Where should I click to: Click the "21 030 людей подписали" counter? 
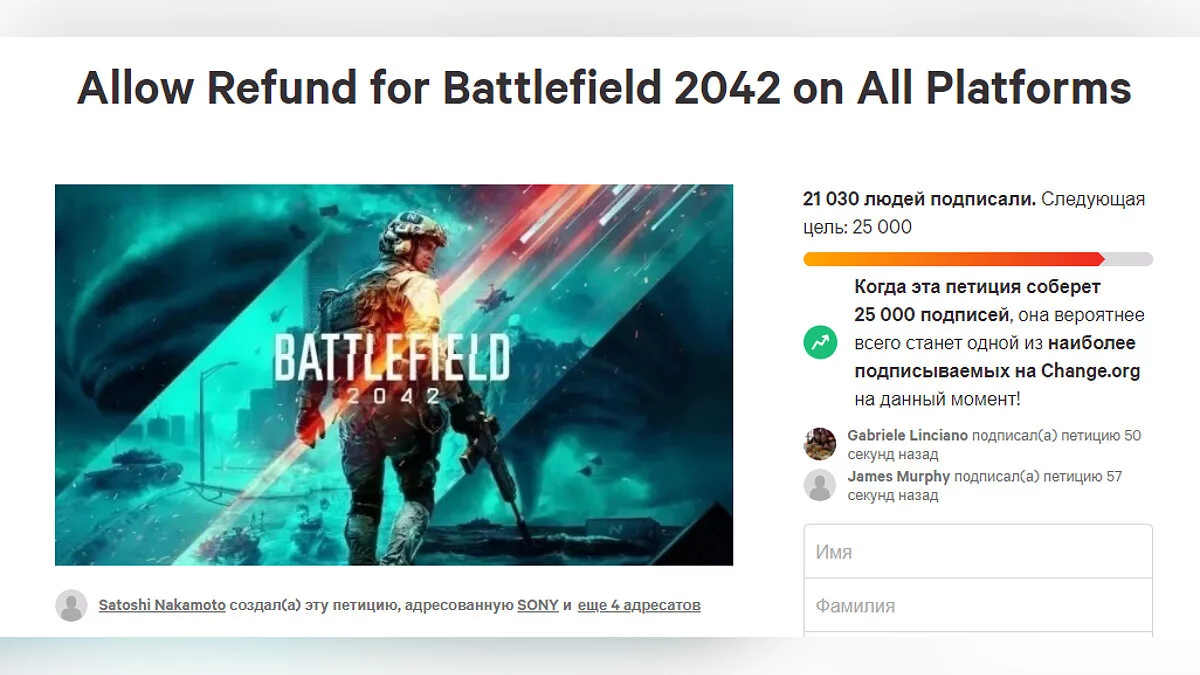[x=919, y=199]
